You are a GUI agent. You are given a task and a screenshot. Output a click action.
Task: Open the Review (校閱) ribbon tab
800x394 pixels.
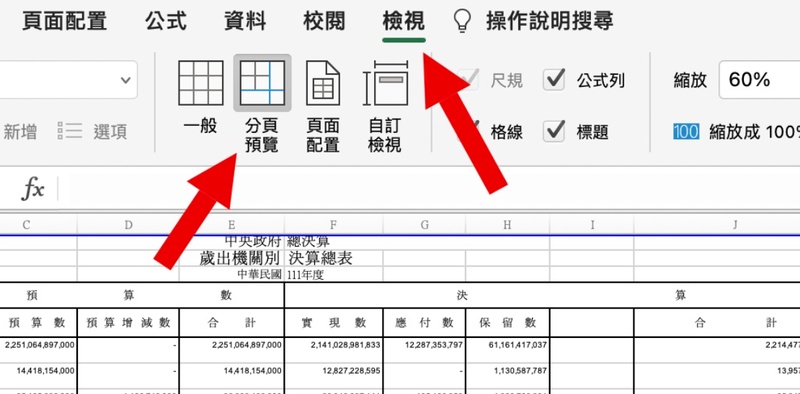(x=324, y=21)
